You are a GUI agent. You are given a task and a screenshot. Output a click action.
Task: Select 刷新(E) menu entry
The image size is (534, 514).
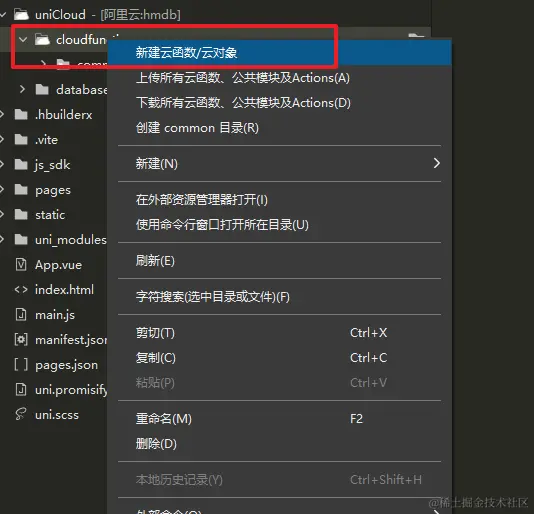280,261
